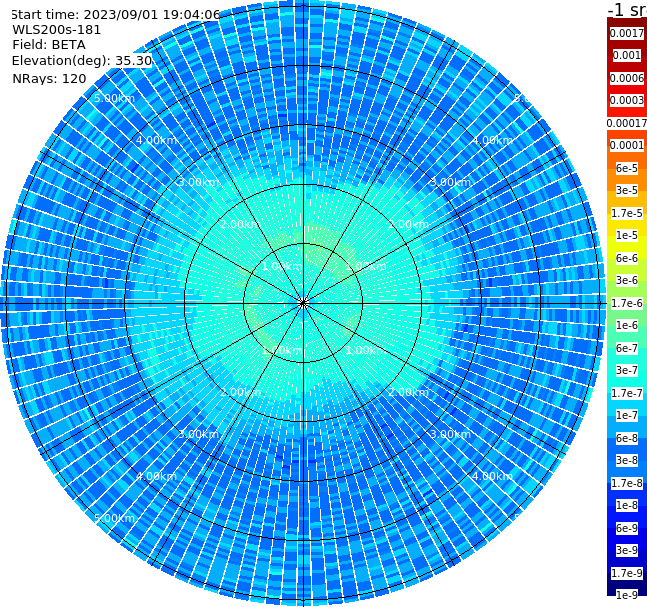Pick the green 1.7e-6 colorbar level

627,303
